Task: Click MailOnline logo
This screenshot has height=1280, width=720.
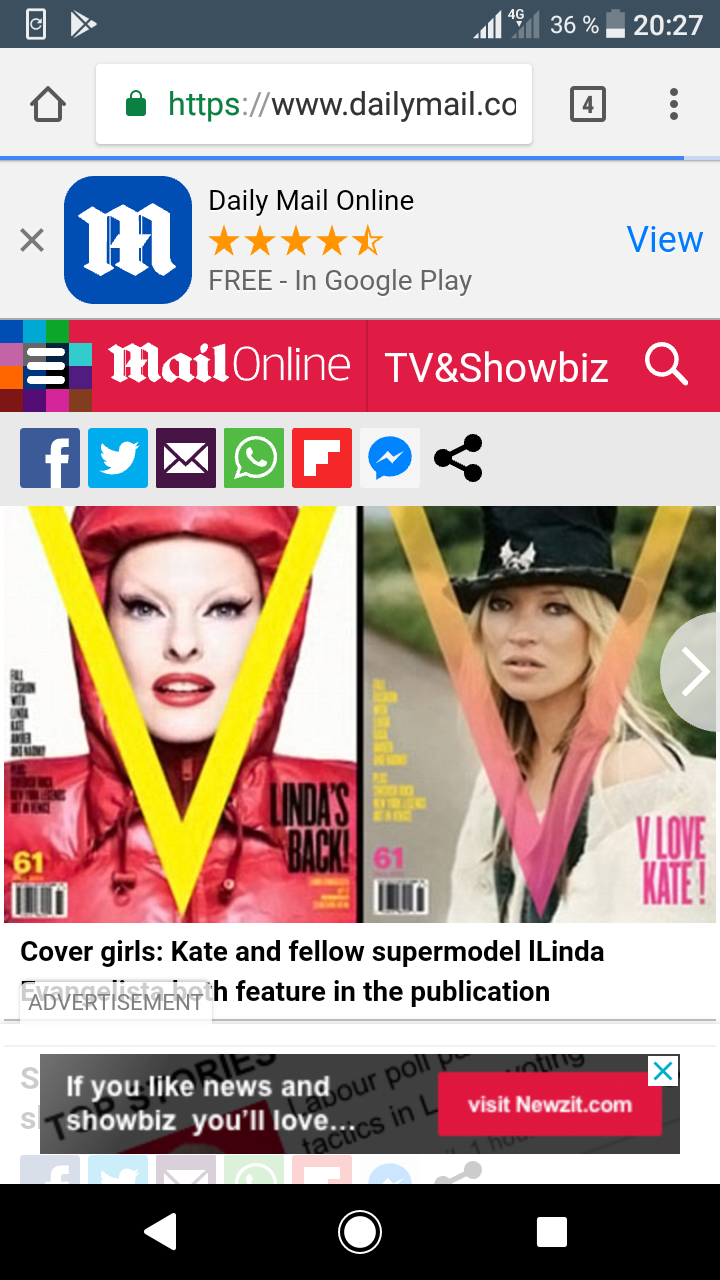Action: click(230, 364)
